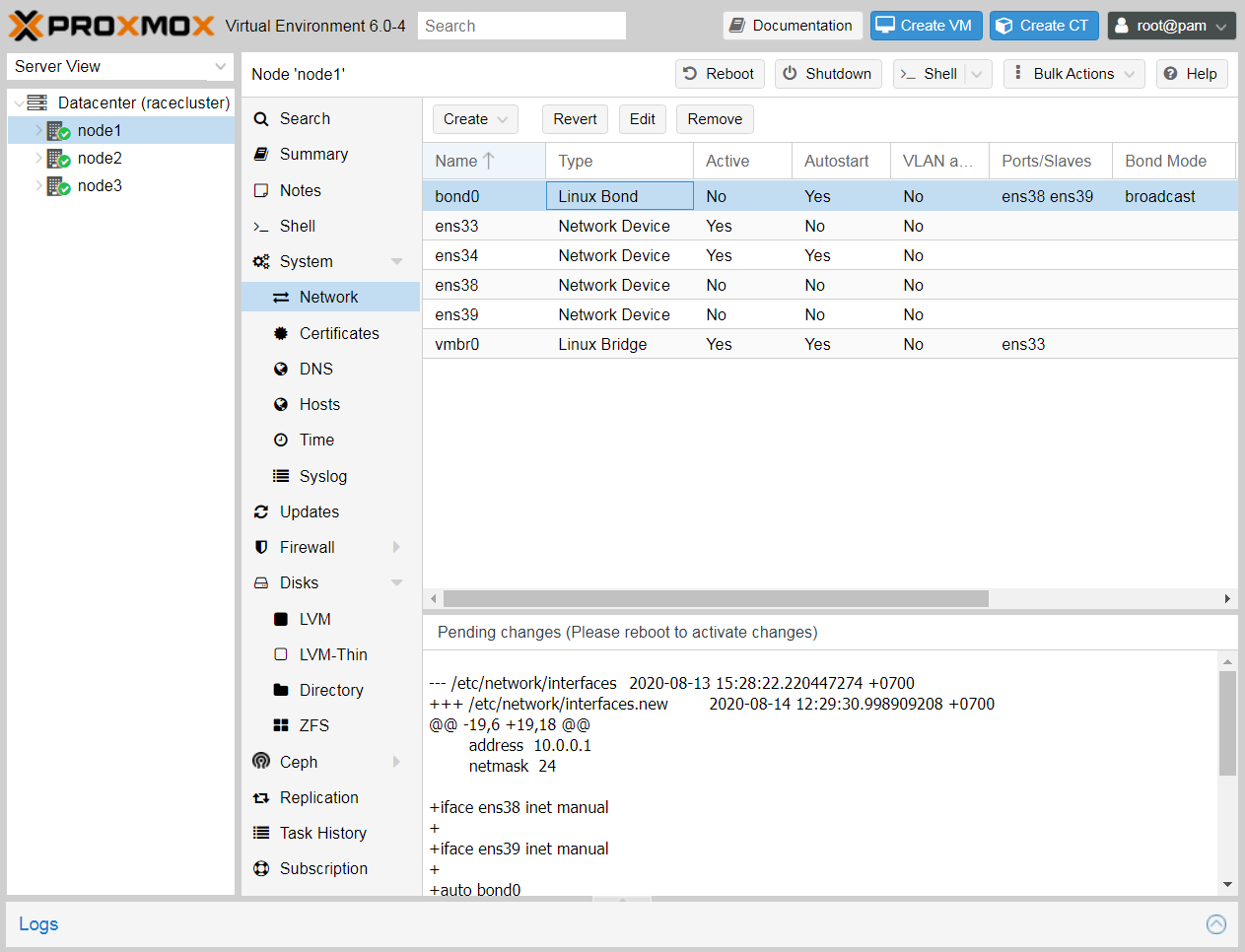The width and height of the screenshot is (1245, 952).
Task: Click the Reboot button
Action: (x=720, y=74)
